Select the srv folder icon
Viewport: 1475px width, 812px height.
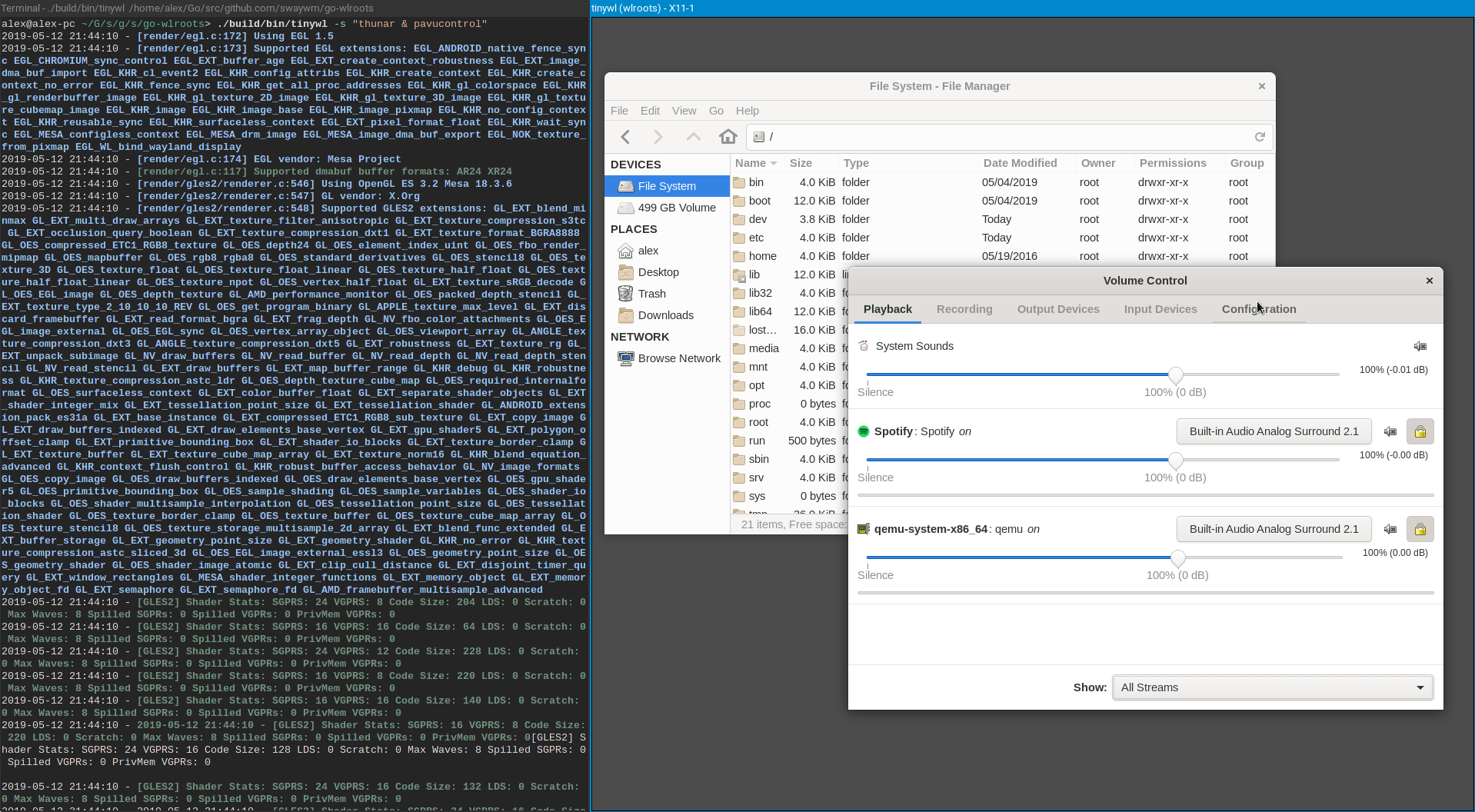coord(739,478)
